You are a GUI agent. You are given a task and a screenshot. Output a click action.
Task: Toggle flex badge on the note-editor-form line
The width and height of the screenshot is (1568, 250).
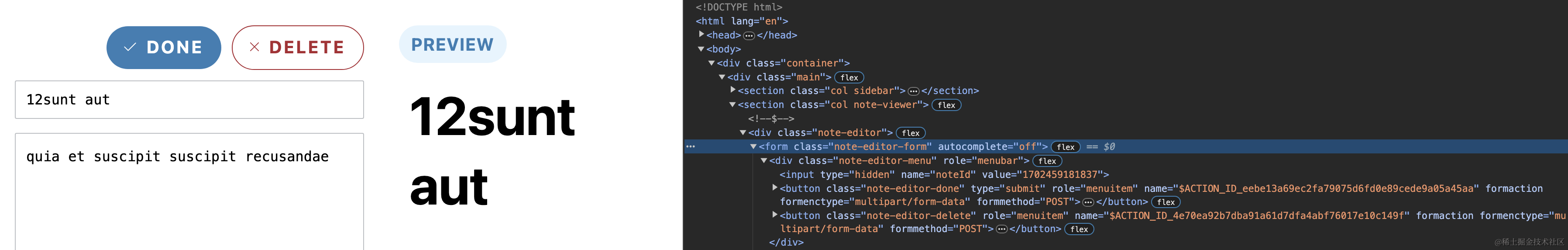click(x=1065, y=147)
